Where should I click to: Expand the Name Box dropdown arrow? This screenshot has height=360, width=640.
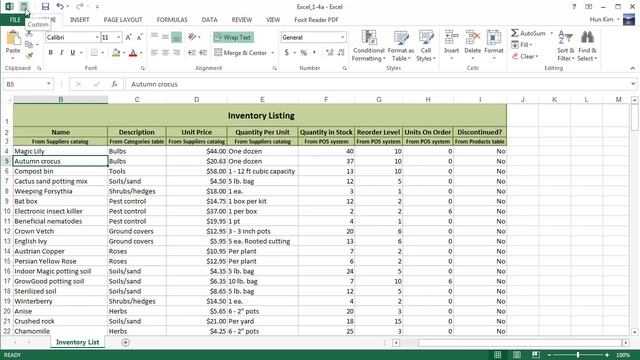point(49,84)
